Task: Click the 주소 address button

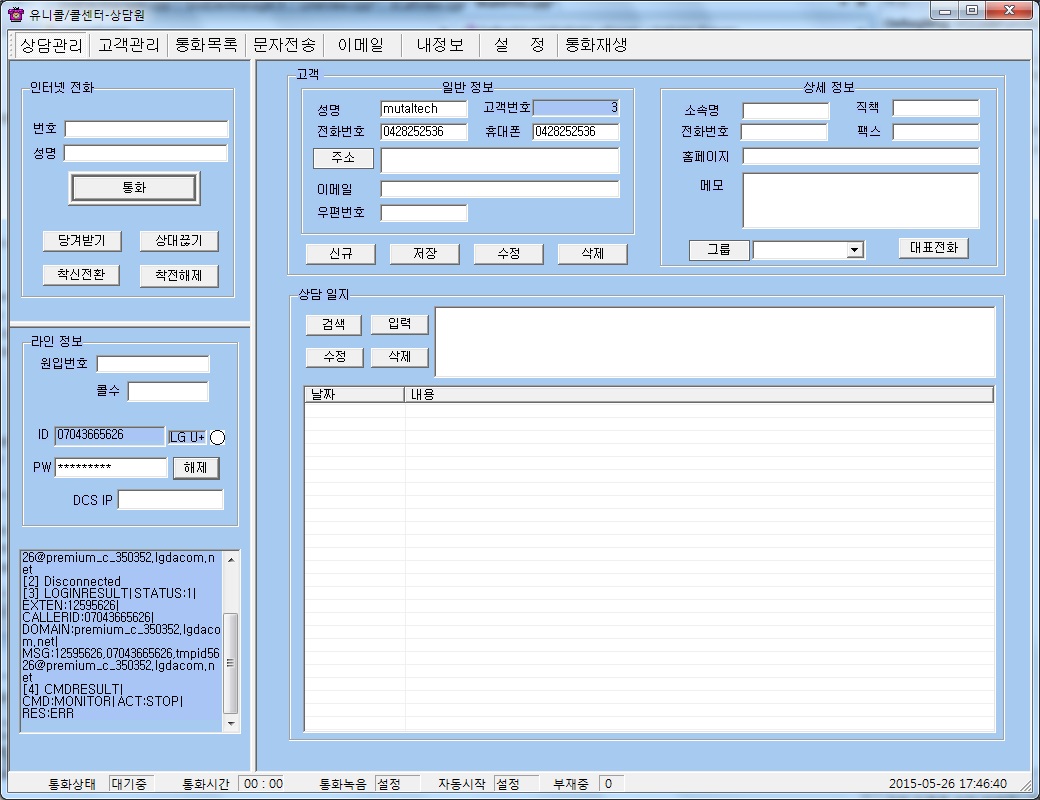Action: [343, 159]
